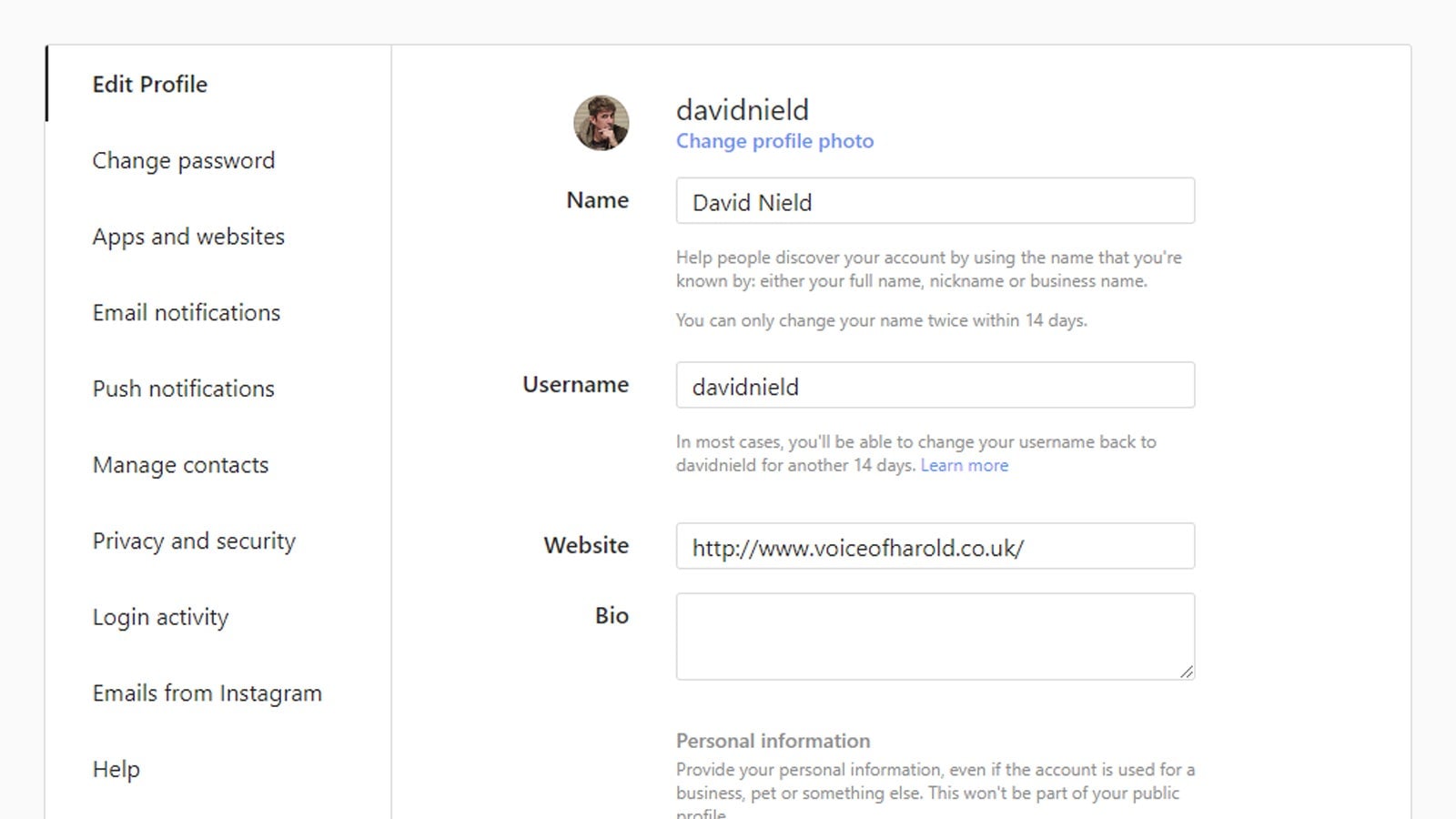Screen dimensions: 1456x819
Task: Click the Personal information heading
Action: (773, 741)
